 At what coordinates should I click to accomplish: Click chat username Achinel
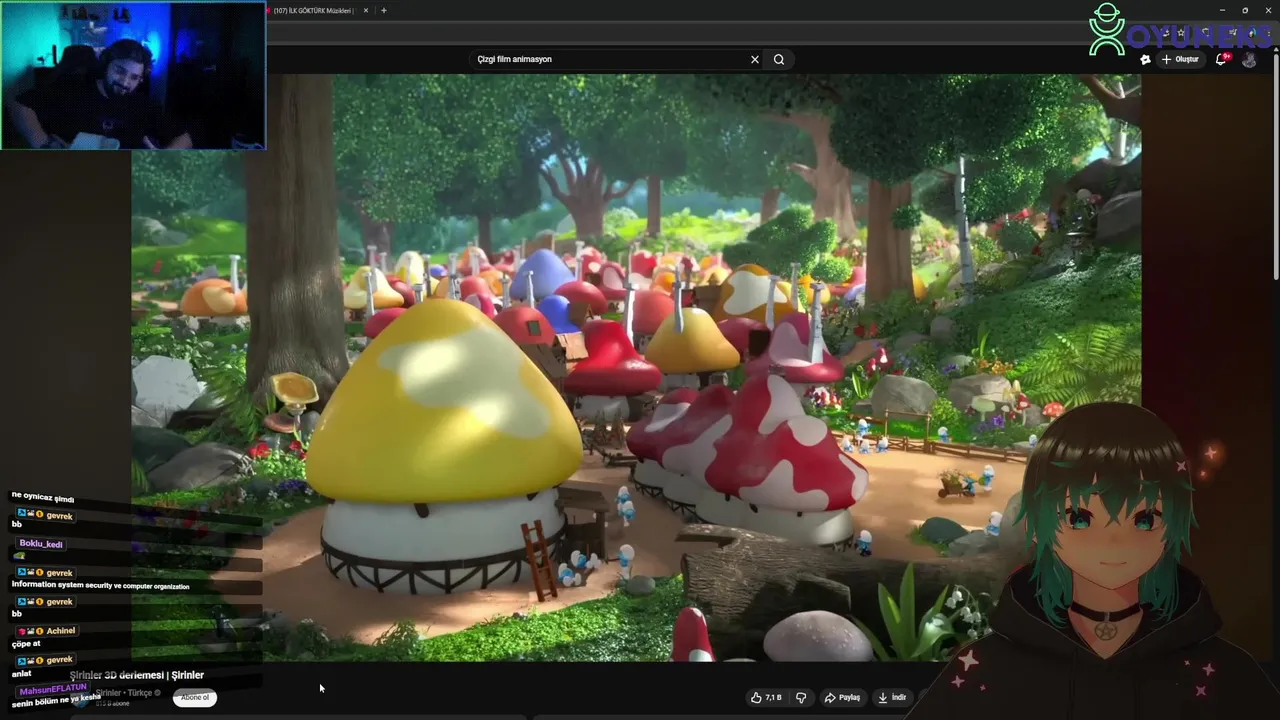60,631
